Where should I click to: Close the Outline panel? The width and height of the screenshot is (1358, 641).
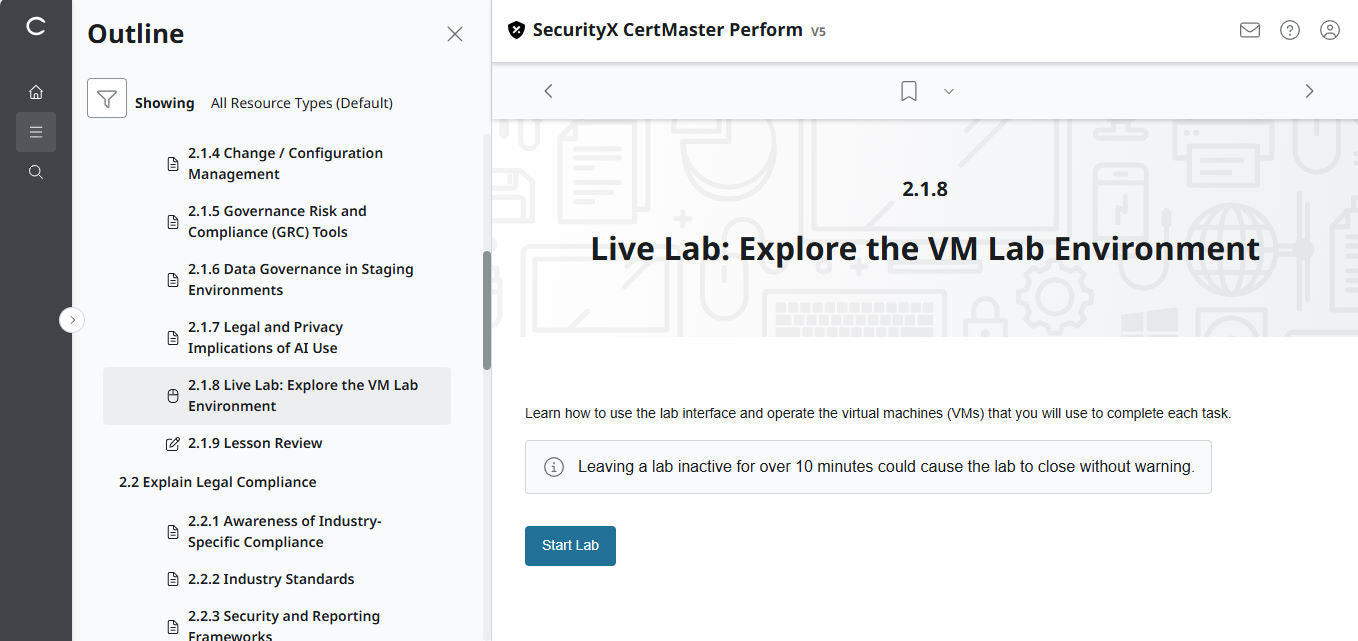(455, 34)
